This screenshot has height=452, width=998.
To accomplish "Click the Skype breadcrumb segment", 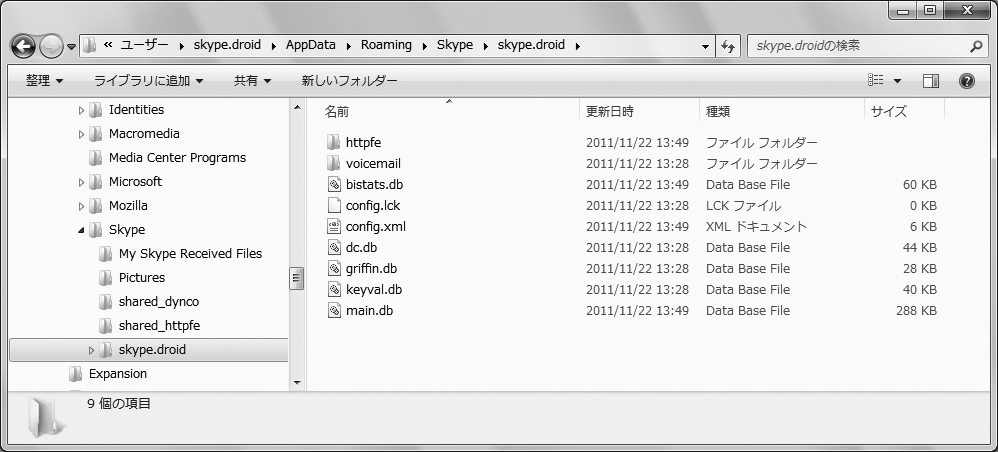I will pos(454,45).
